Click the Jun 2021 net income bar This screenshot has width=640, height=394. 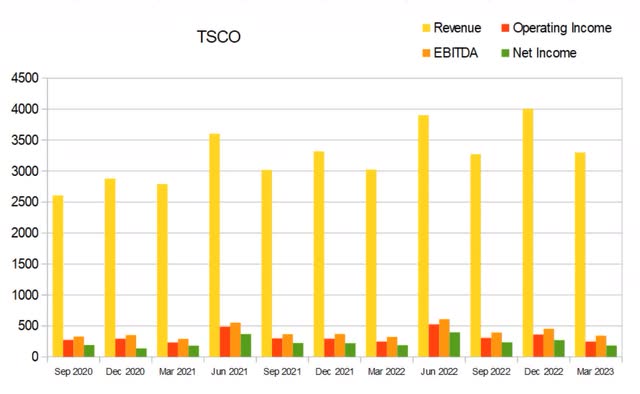[246, 345]
